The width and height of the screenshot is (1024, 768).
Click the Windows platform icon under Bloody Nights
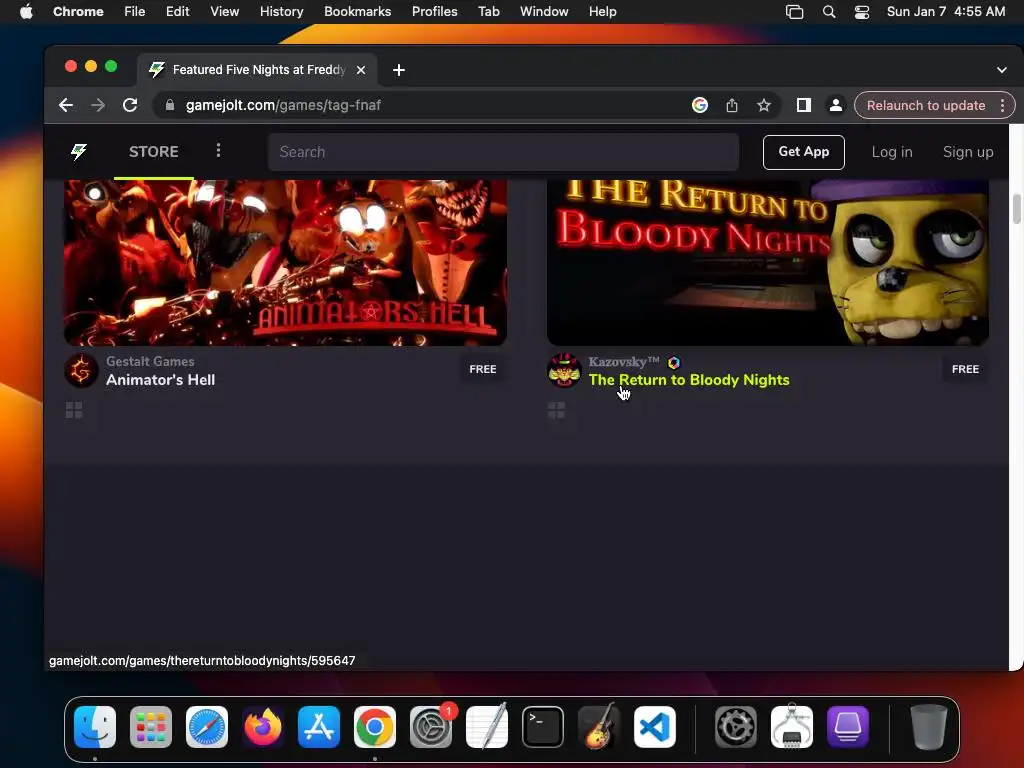[x=556, y=410]
